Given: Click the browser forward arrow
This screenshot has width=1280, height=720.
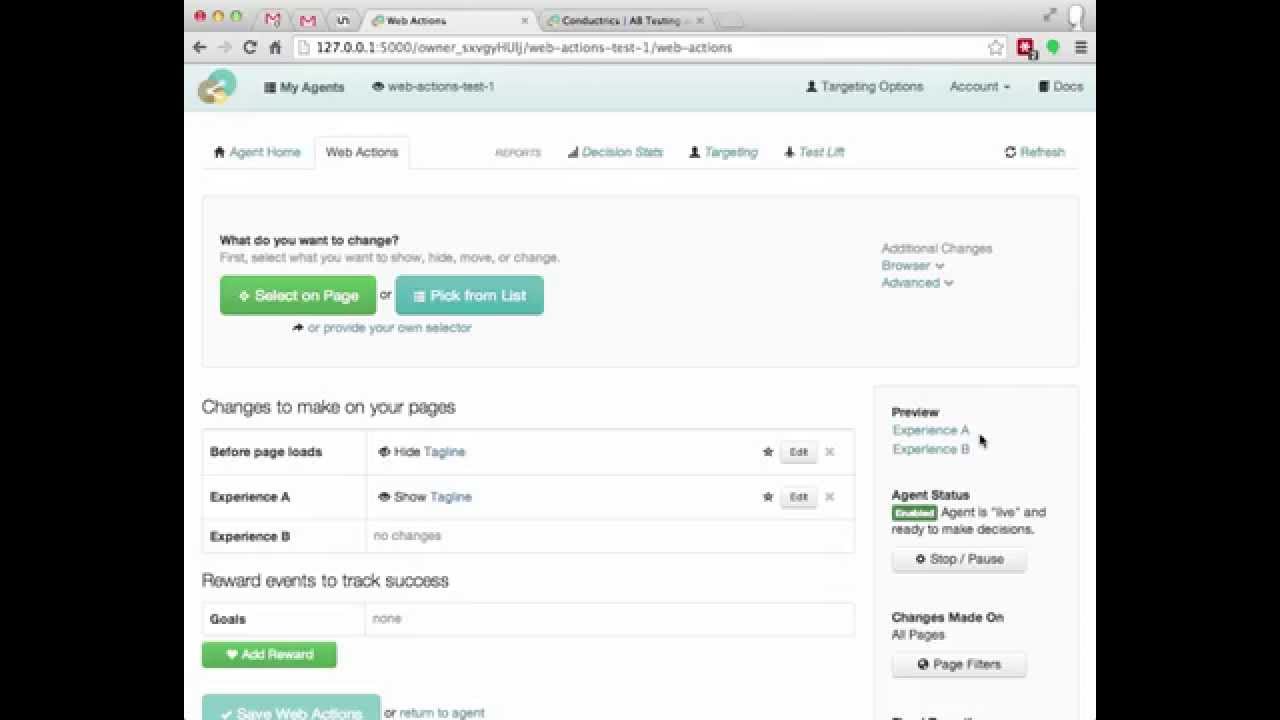Looking at the screenshot, I should 225,47.
